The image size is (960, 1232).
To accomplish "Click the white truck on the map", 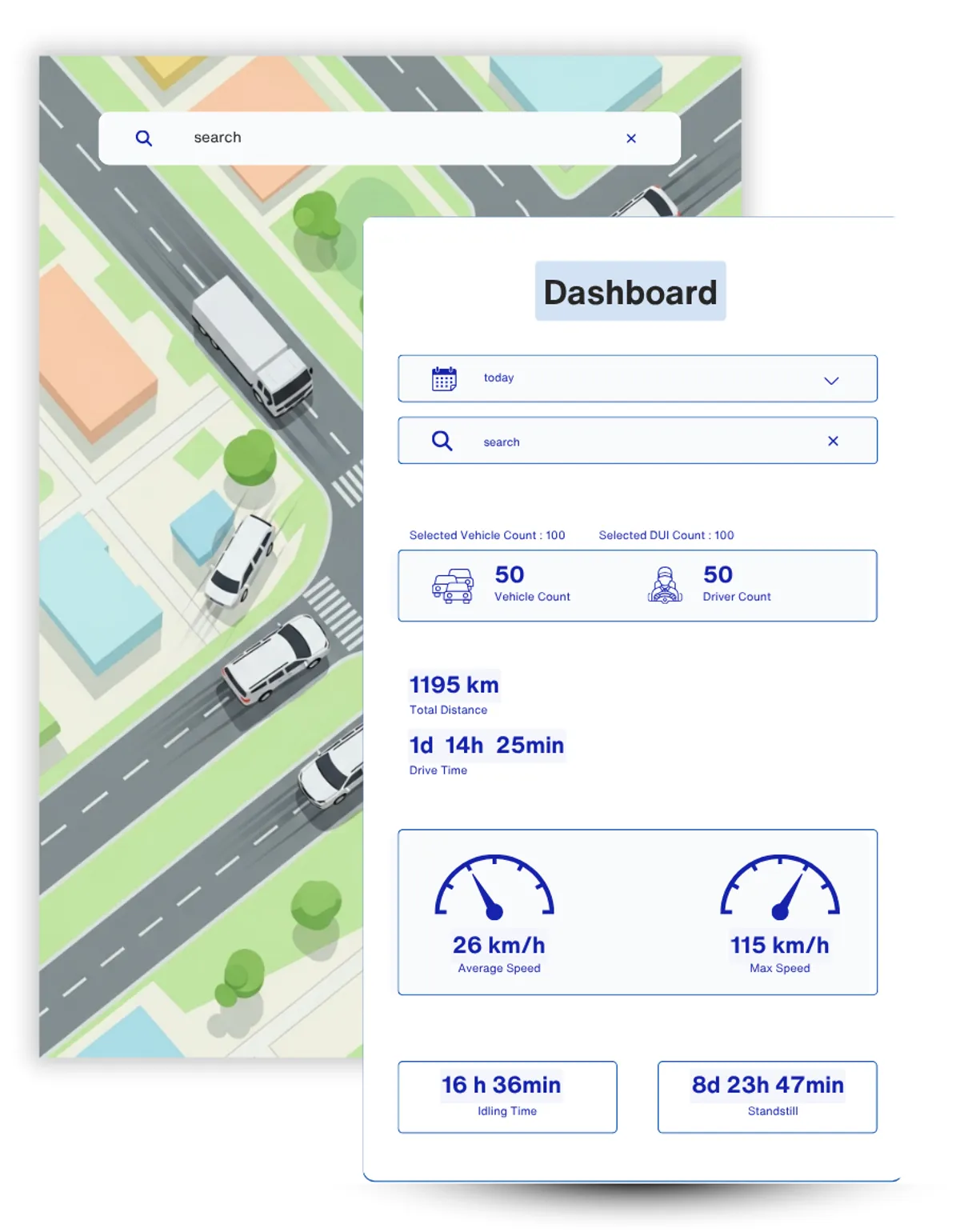I will pyautogui.click(x=253, y=345).
